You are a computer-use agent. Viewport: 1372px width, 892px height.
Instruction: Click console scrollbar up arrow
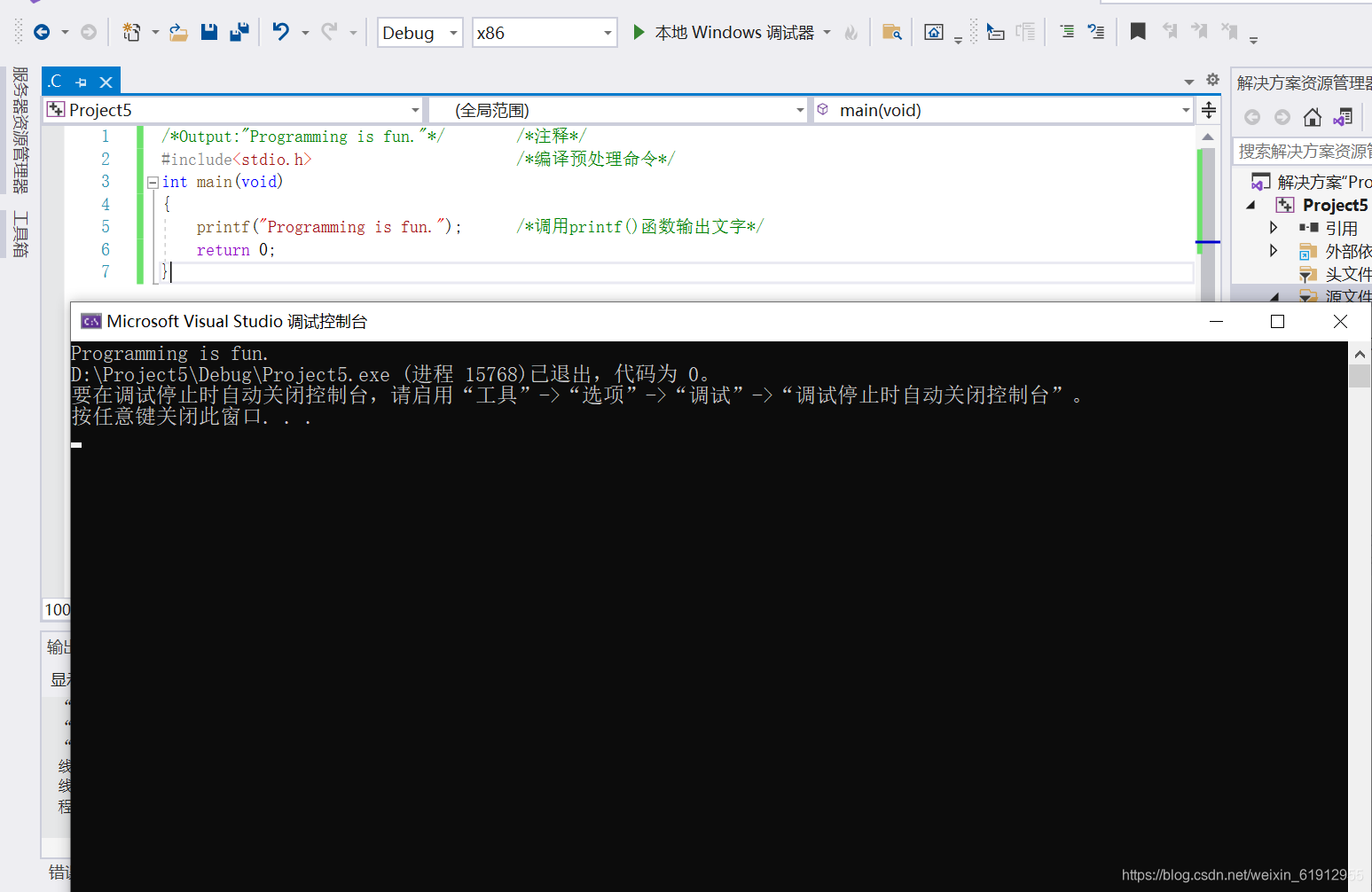coord(1360,354)
